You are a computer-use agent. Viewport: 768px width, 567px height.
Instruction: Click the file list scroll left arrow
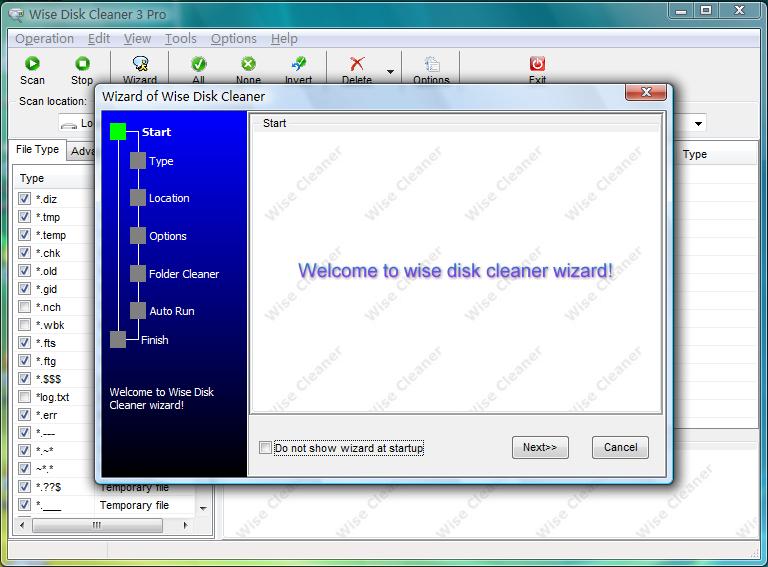point(22,525)
